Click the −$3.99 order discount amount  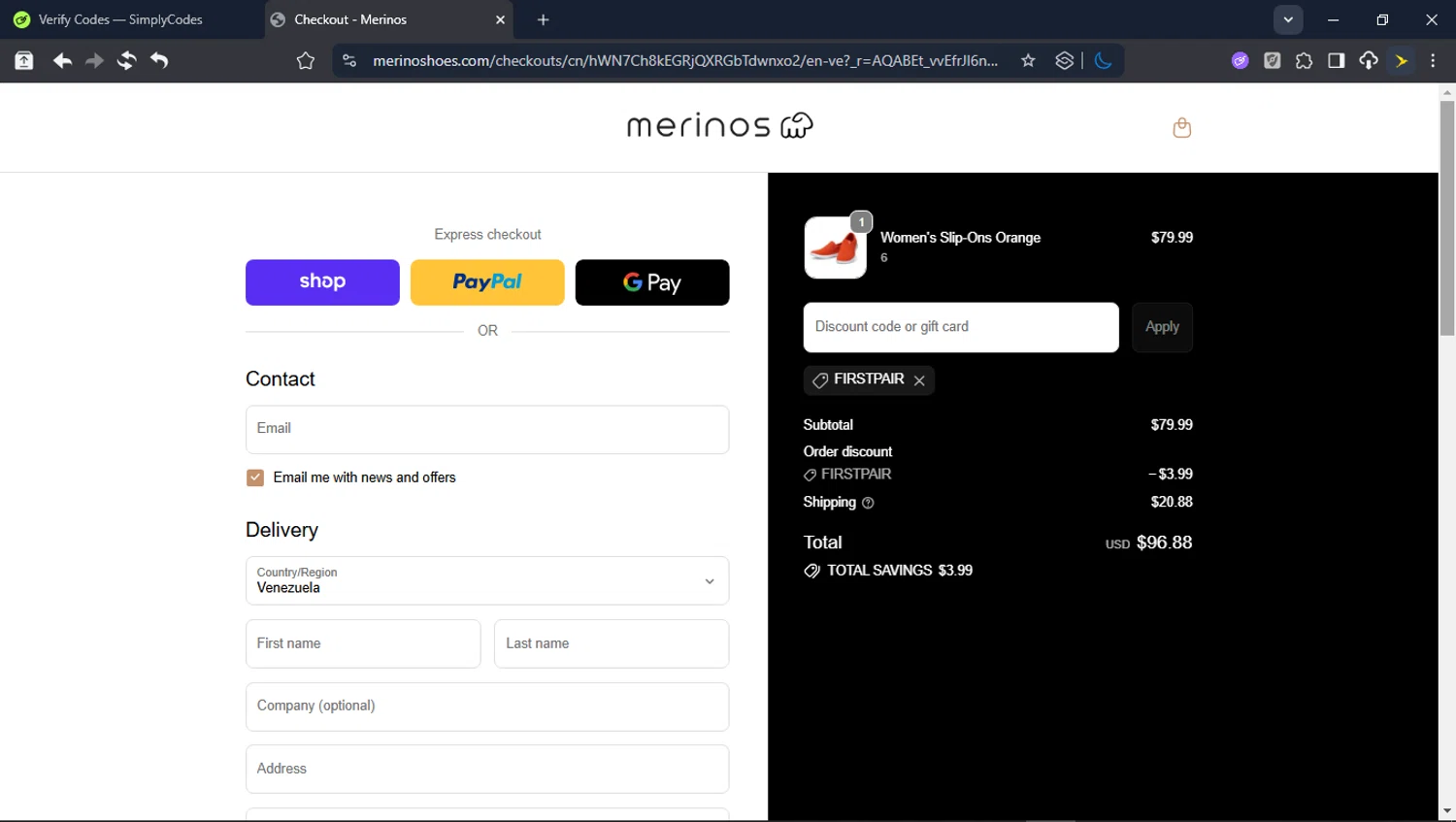[x=1171, y=474]
